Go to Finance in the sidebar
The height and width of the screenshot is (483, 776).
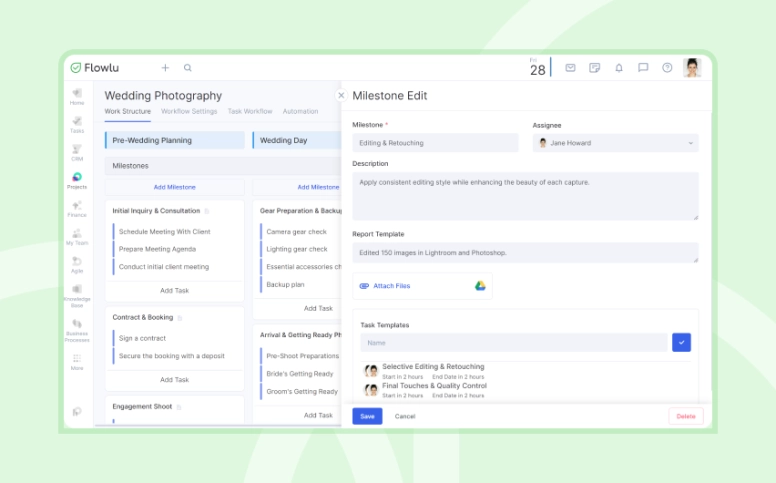(77, 208)
